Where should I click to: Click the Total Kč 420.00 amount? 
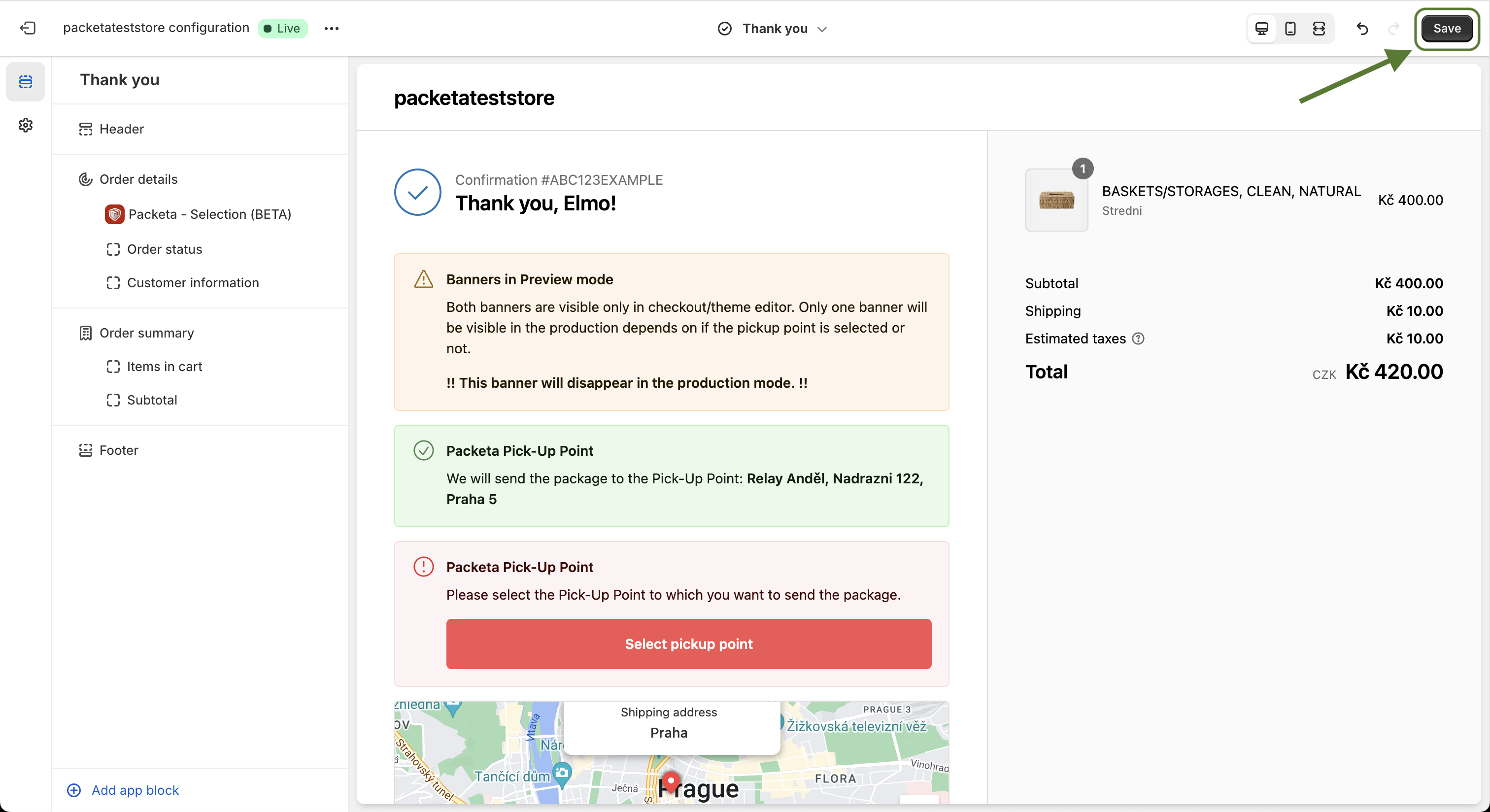(x=1394, y=372)
